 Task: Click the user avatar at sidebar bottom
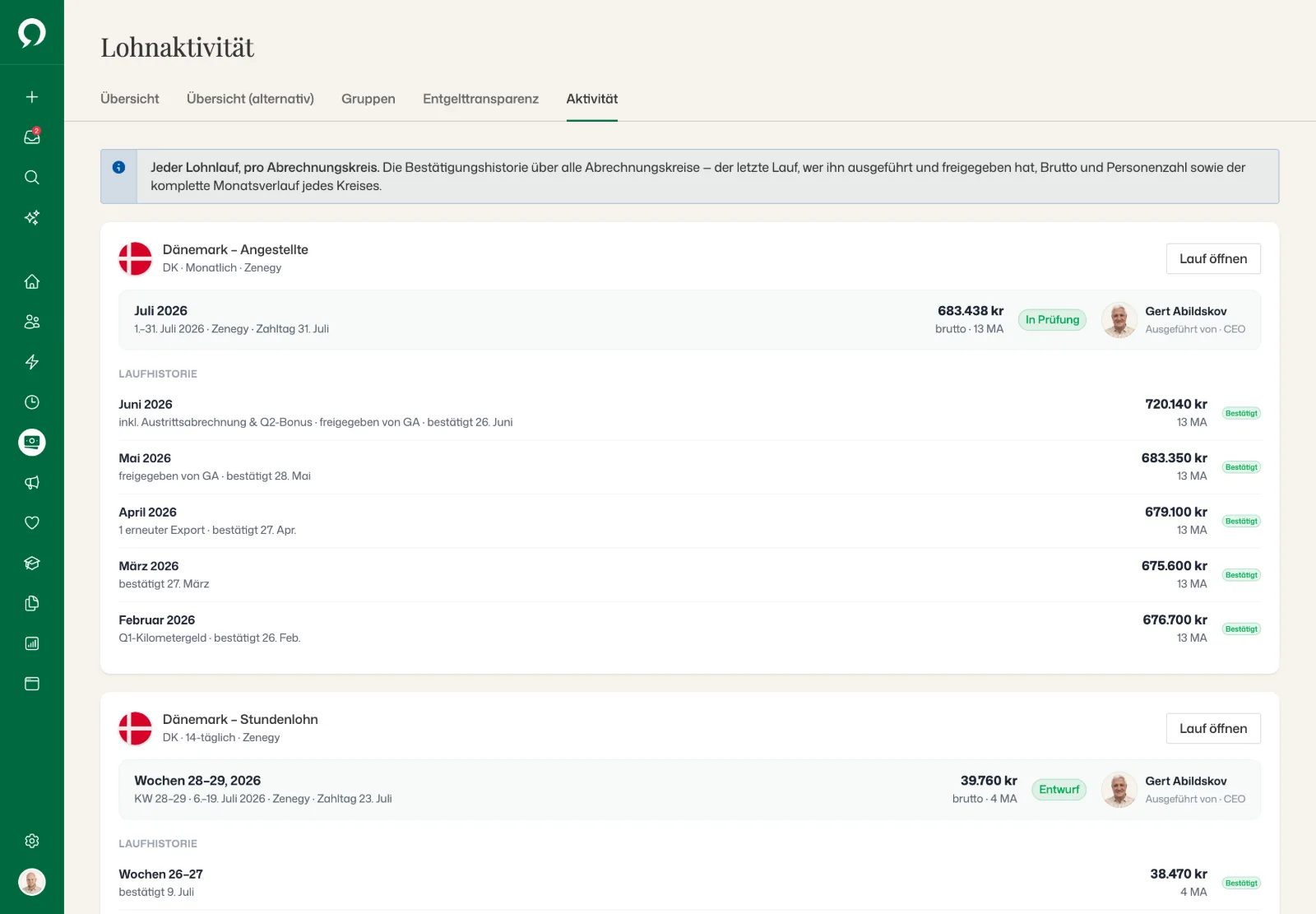point(32,882)
